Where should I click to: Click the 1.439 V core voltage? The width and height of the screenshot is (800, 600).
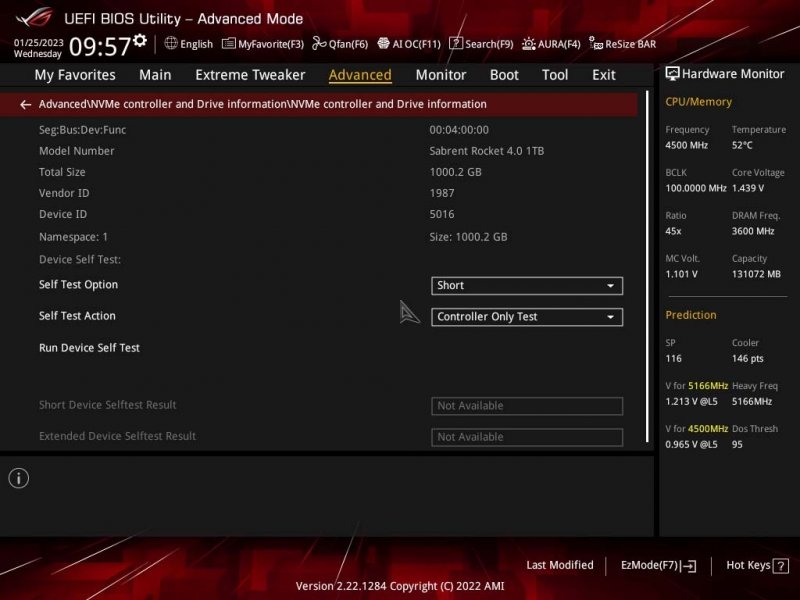pos(748,188)
